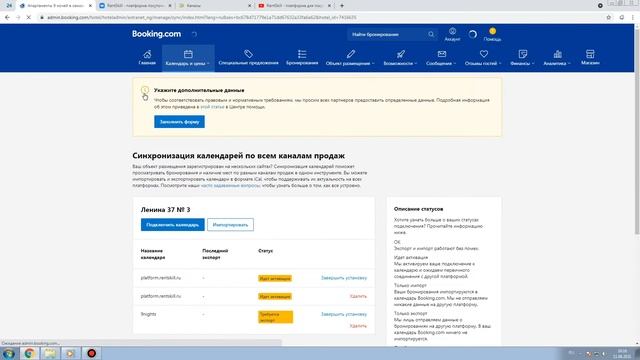The width and height of the screenshot is (640, 360).
Task: Click the Аккаунт profile icon
Action: coord(452,31)
